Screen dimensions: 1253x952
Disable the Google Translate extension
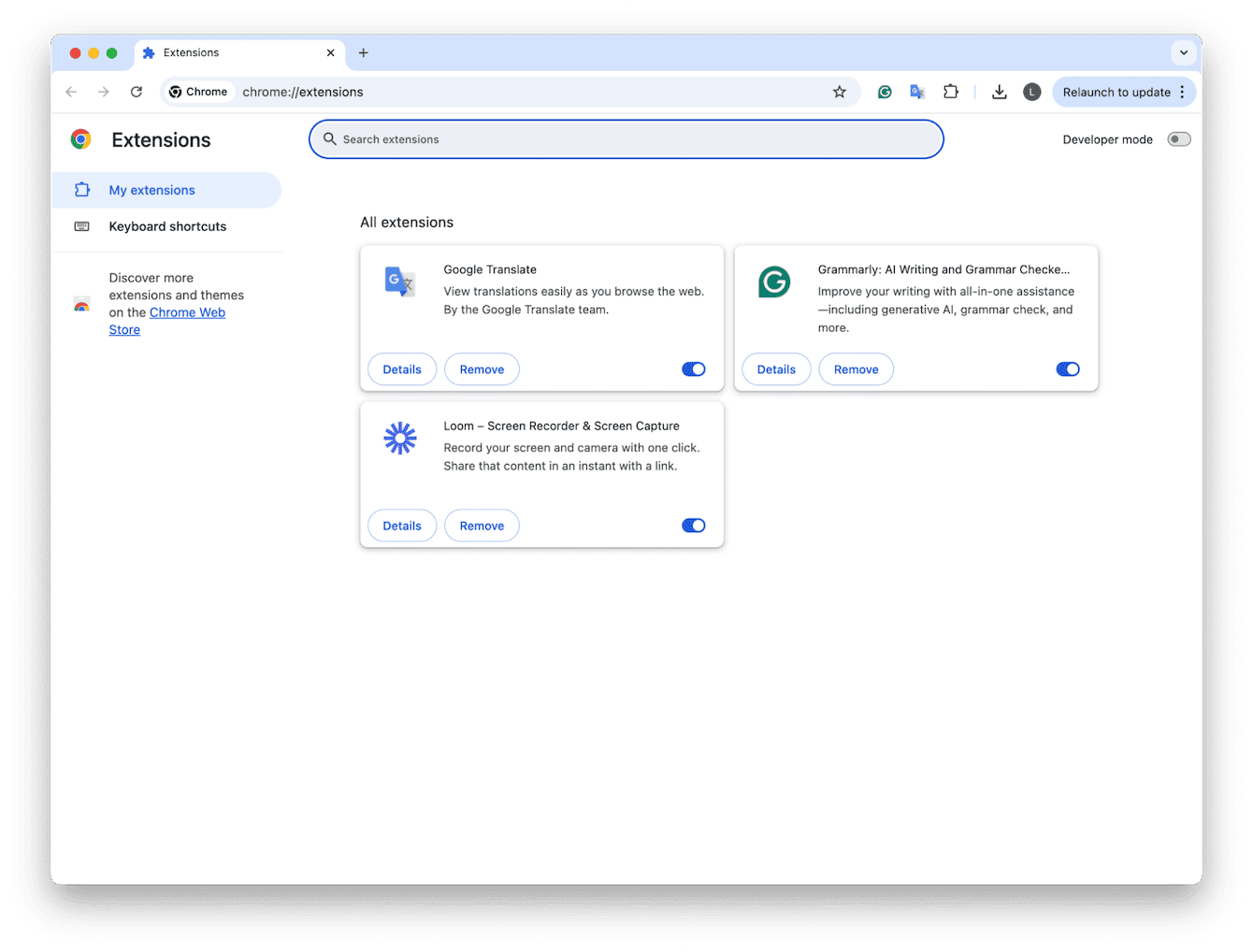(x=693, y=368)
